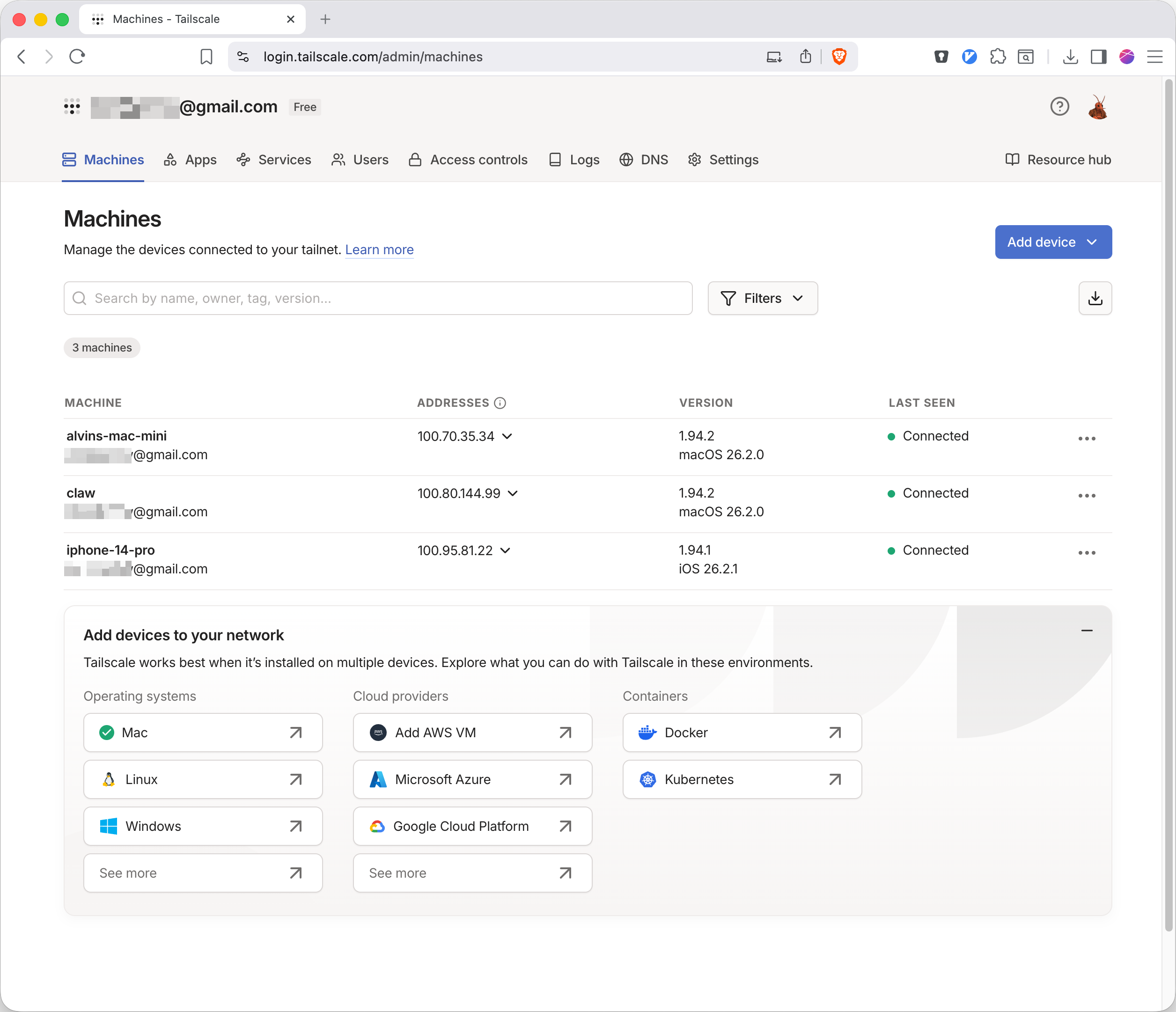
Task: Expand addresses for 100.80.144.99
Action: click(513, 493)
